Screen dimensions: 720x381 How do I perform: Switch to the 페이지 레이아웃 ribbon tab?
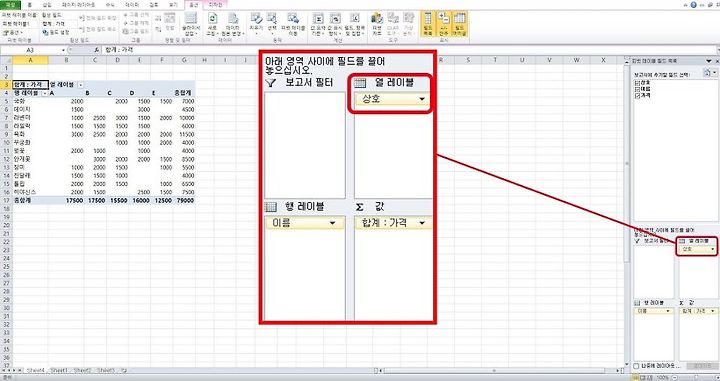pos(79,5)
